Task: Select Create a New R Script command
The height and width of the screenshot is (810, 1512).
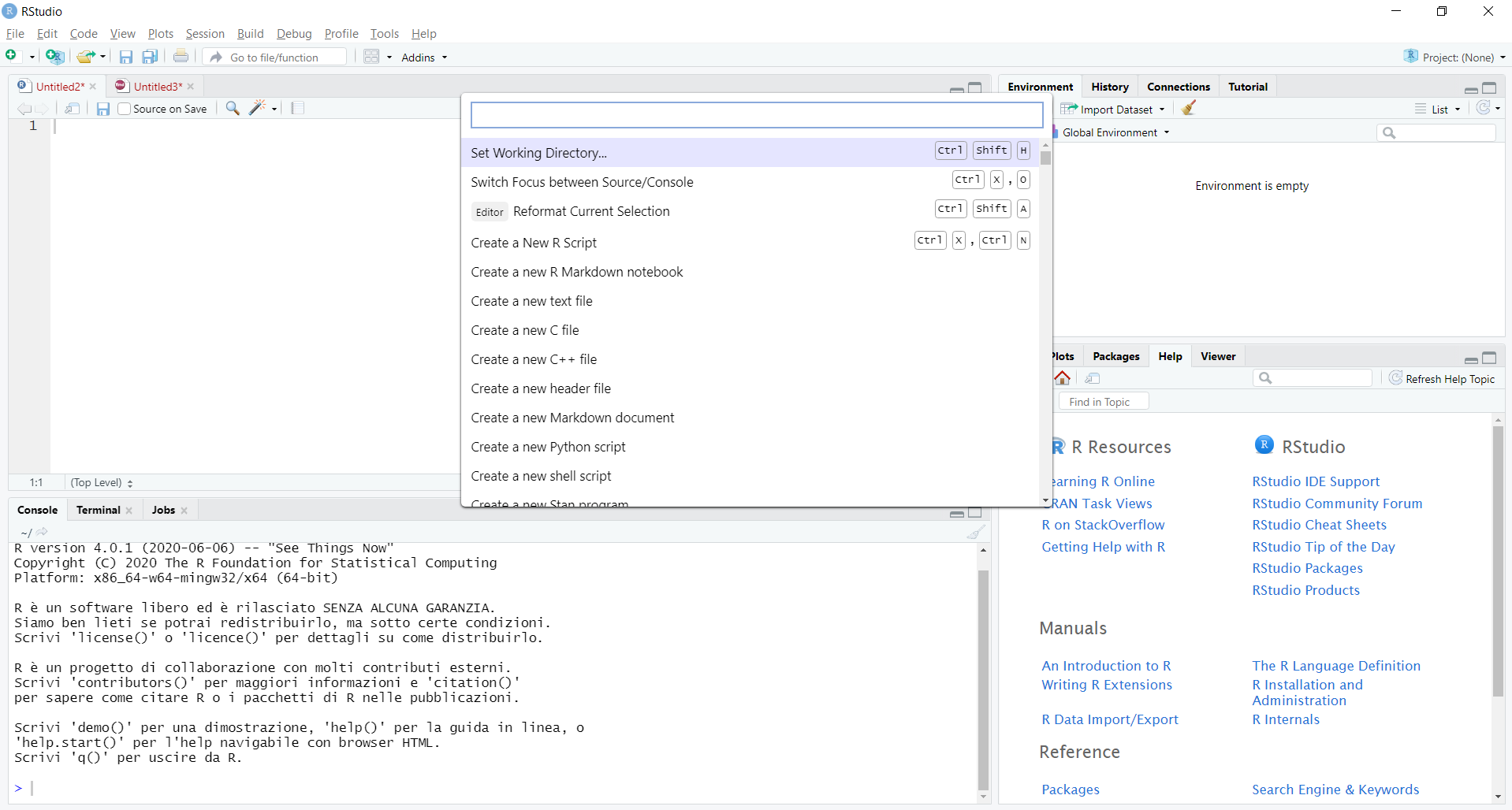Action: [534, 243]
